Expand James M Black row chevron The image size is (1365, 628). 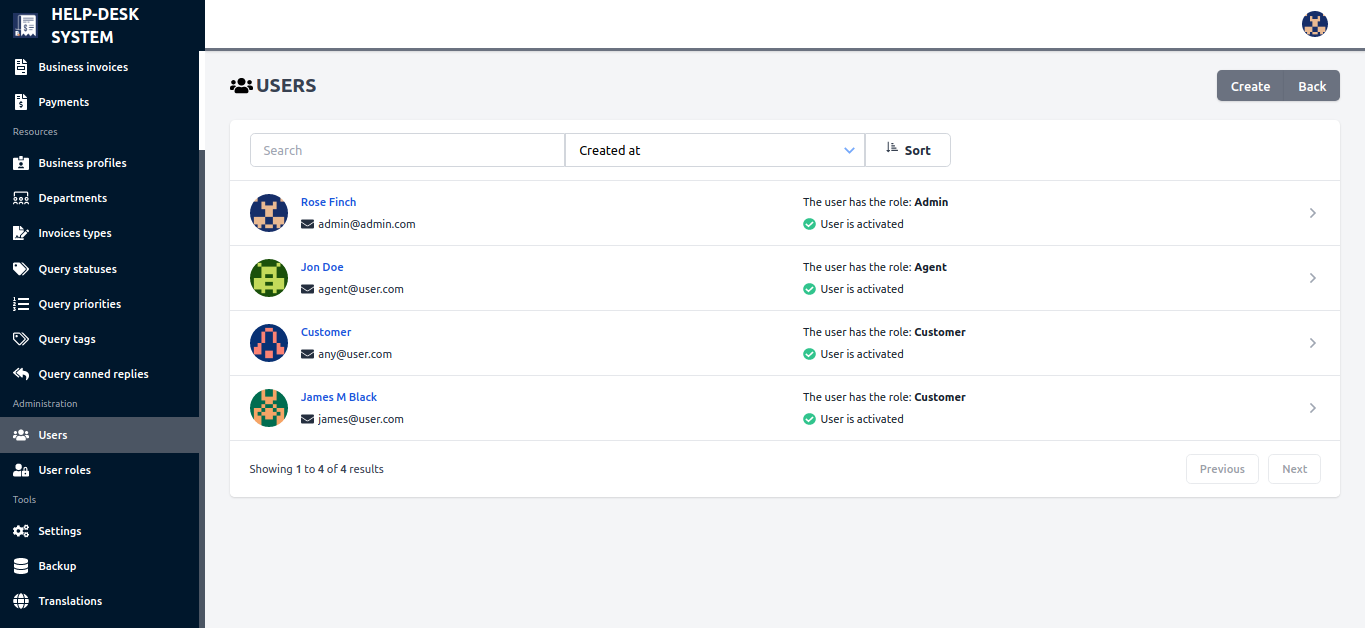pos(1312,408)
